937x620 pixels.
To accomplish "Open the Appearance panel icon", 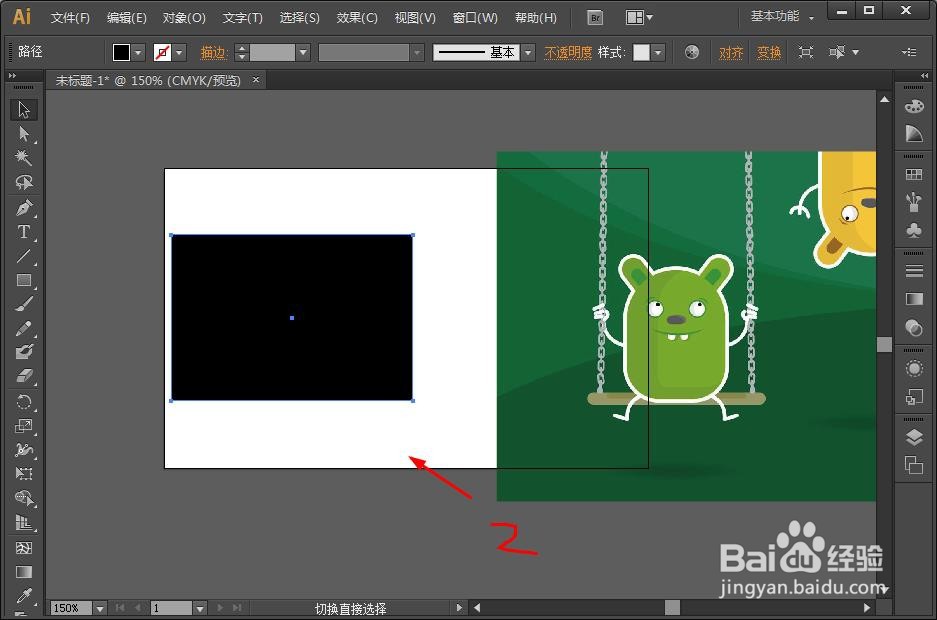I will pyautogui.click(x=914, y=369).
